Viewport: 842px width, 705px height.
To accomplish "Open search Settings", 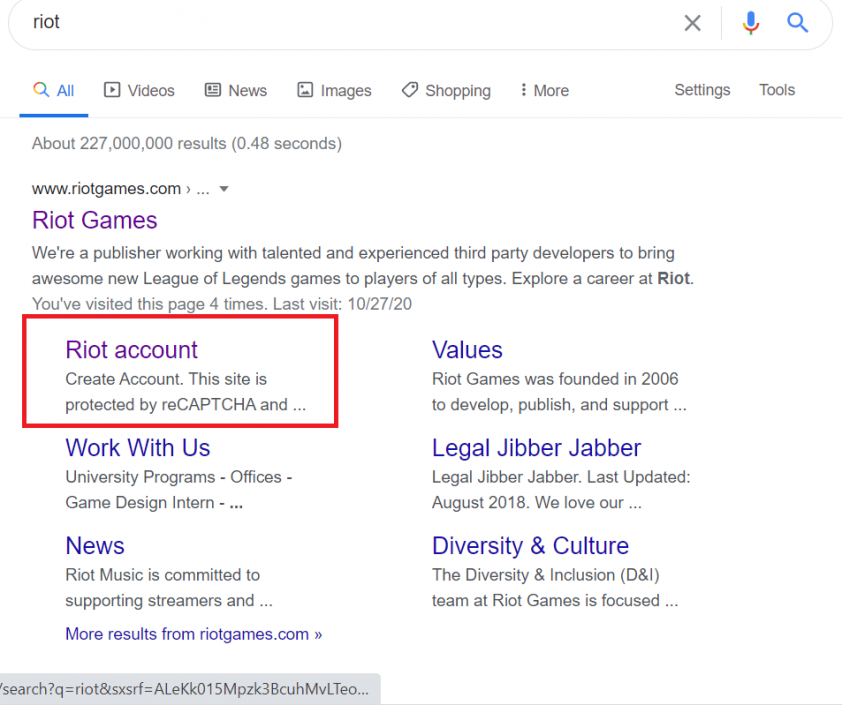I will pyautogui.click(x=702, y=90).
